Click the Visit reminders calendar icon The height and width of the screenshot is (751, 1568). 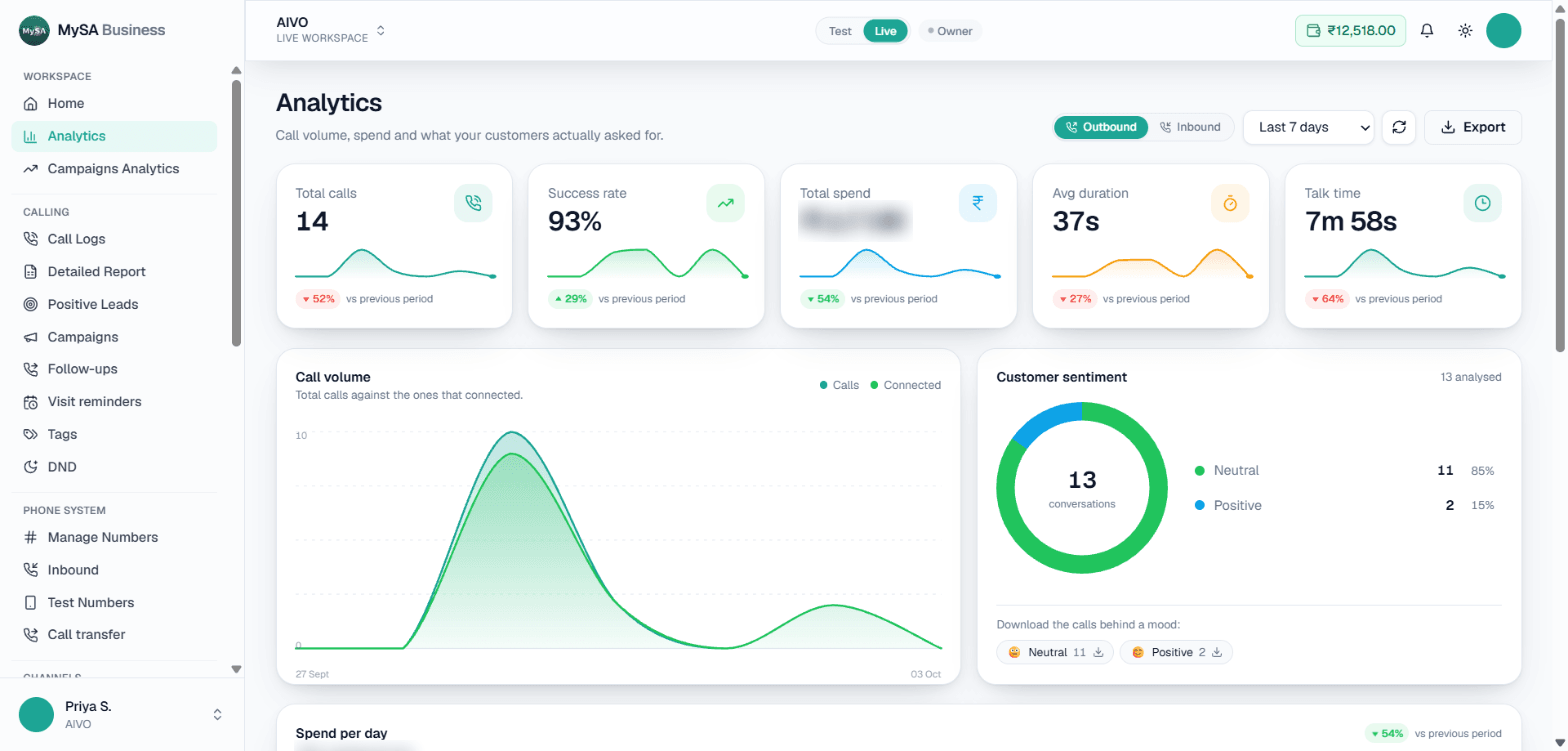pyautogui.click(x=30, y=402)
